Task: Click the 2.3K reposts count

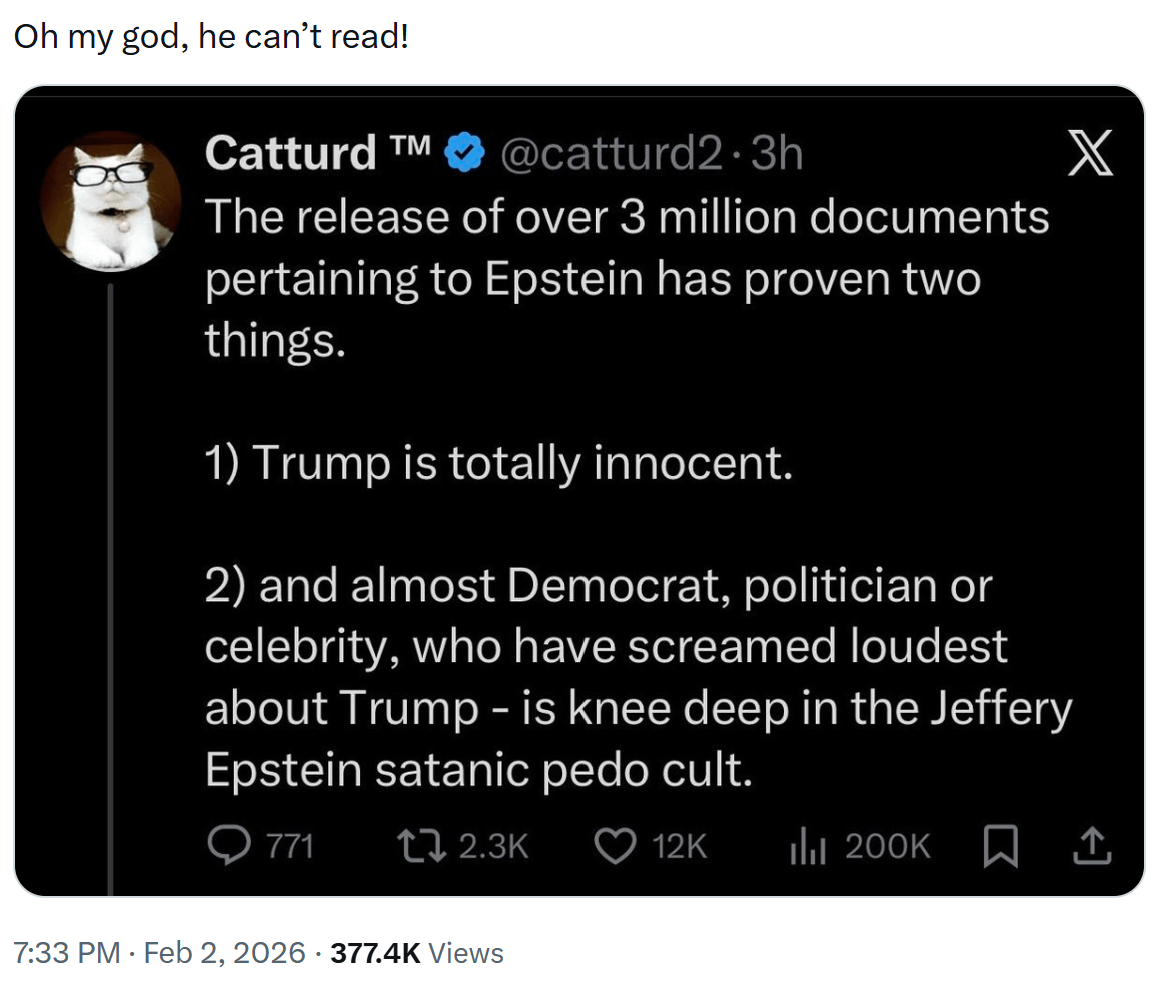Action: point(492,847)
